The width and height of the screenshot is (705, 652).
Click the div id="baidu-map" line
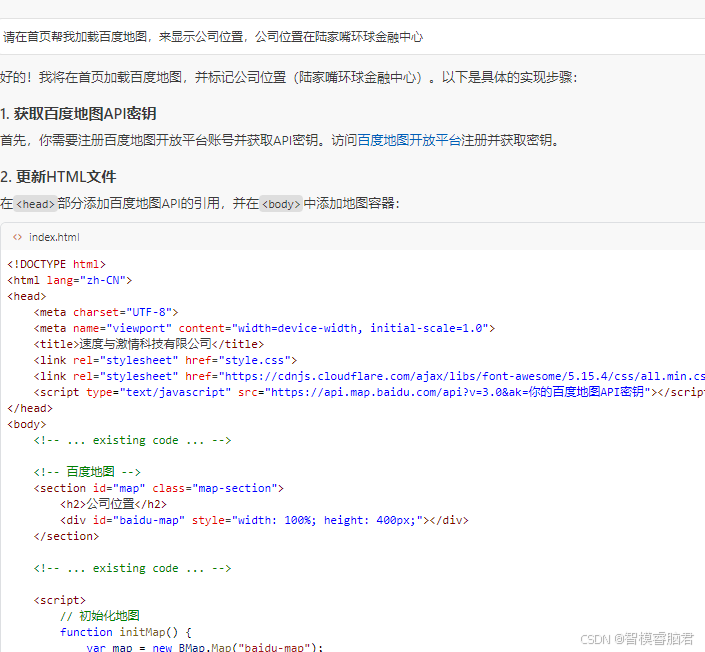pos(264,520)
